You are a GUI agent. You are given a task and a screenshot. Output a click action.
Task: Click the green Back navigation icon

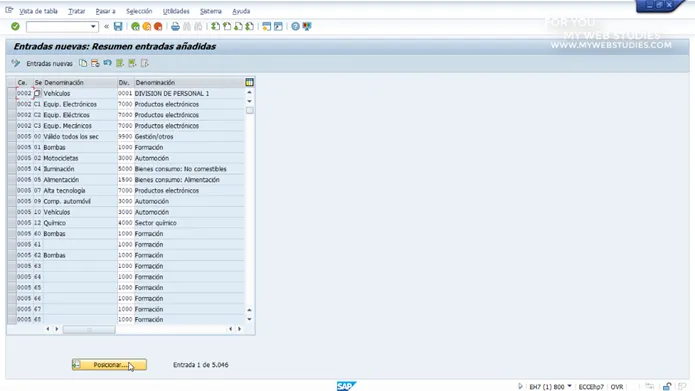coord(135,27)
